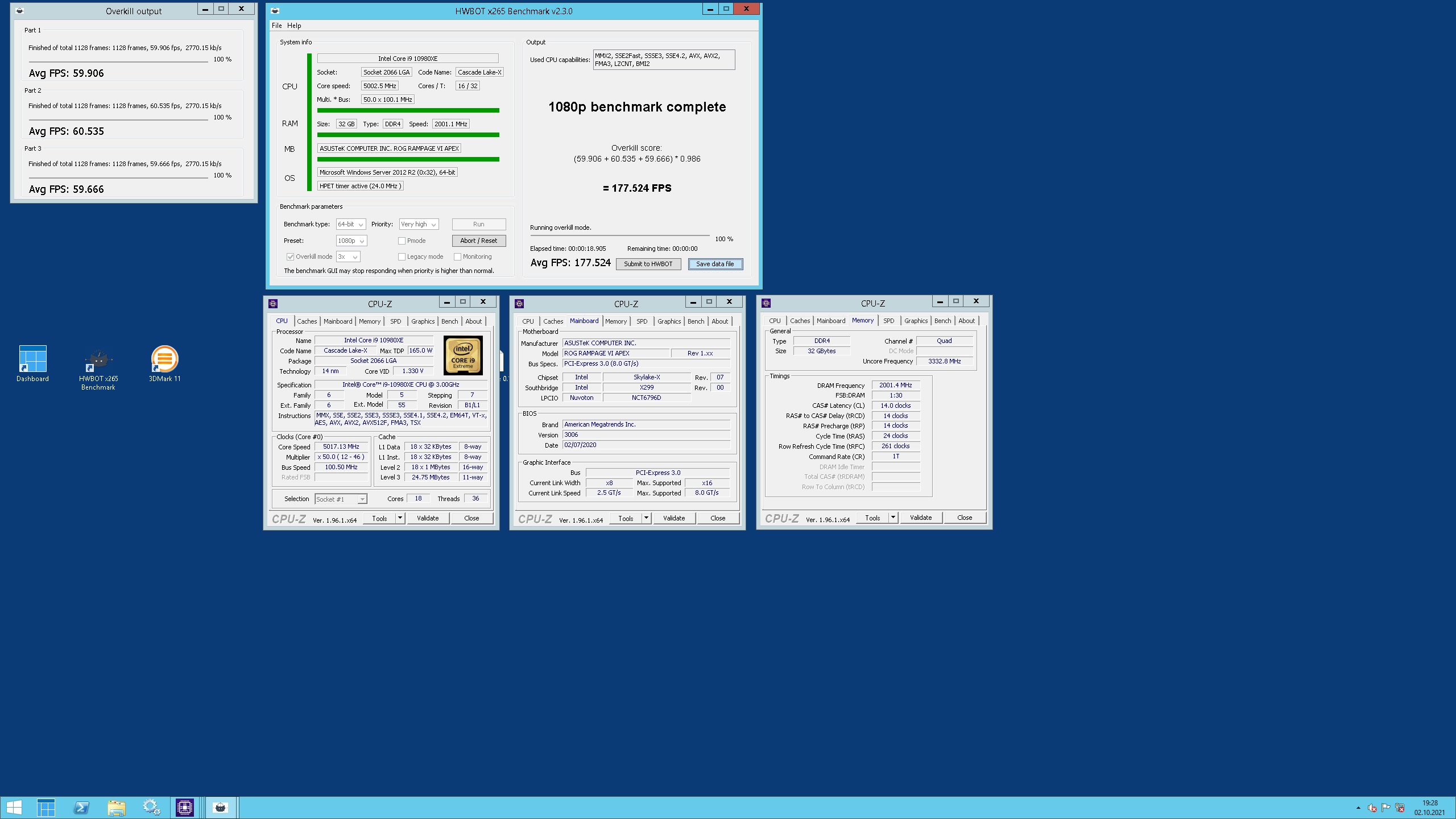
Task: Expand Tools arrow in CPU-Z Mainboard window
Action: point(646,518)
